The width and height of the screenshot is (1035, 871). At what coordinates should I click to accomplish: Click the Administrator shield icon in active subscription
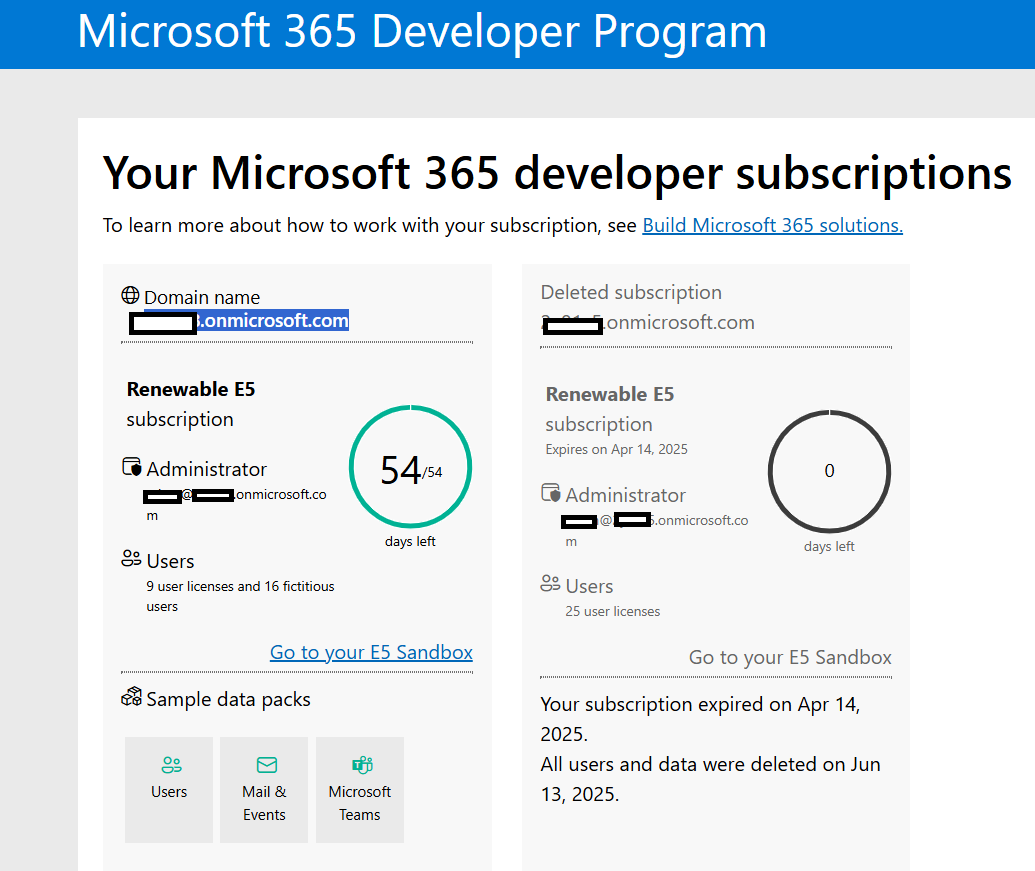tap(132, 467)
